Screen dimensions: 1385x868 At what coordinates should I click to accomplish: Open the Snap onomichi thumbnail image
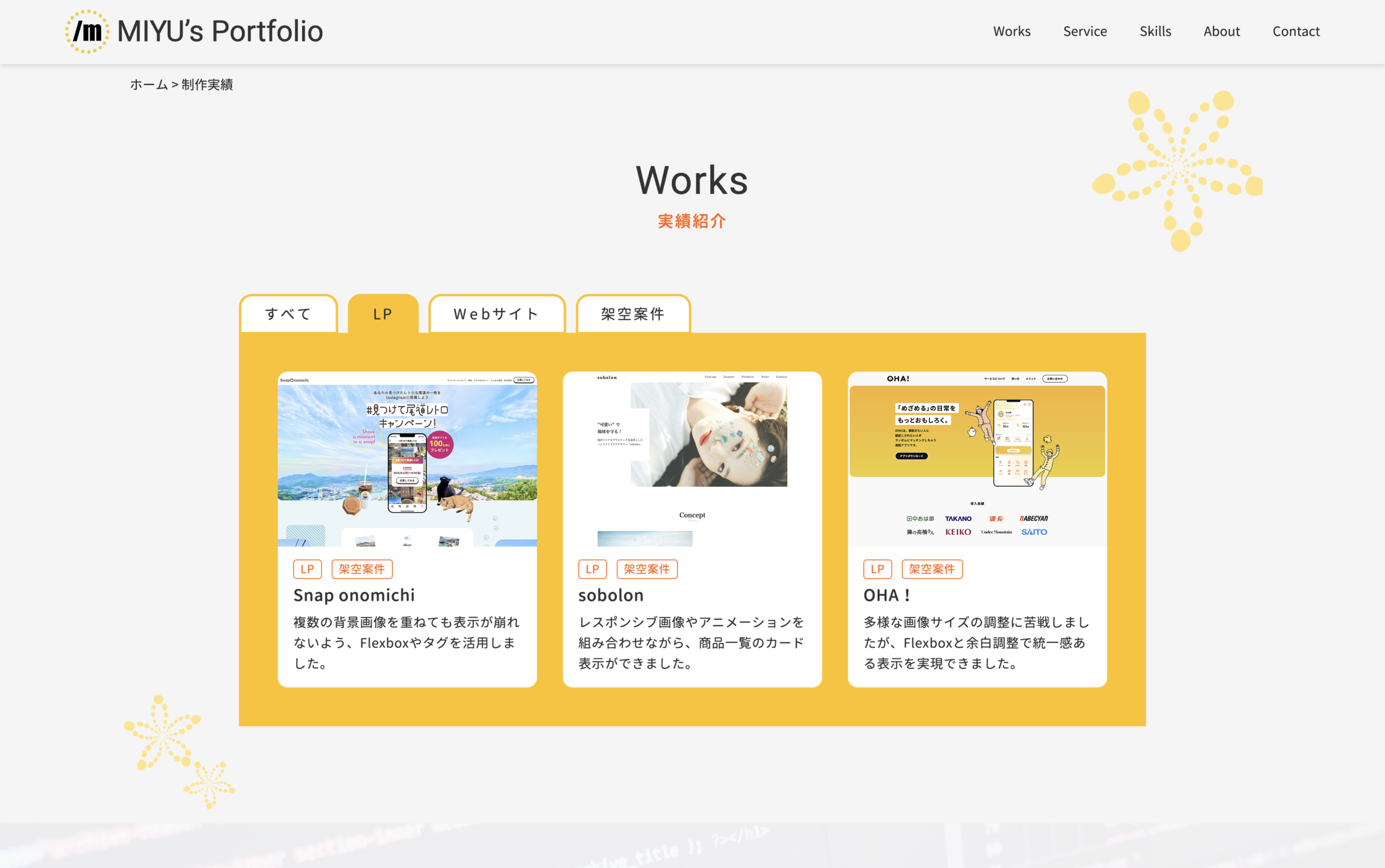tap(407, 459)
